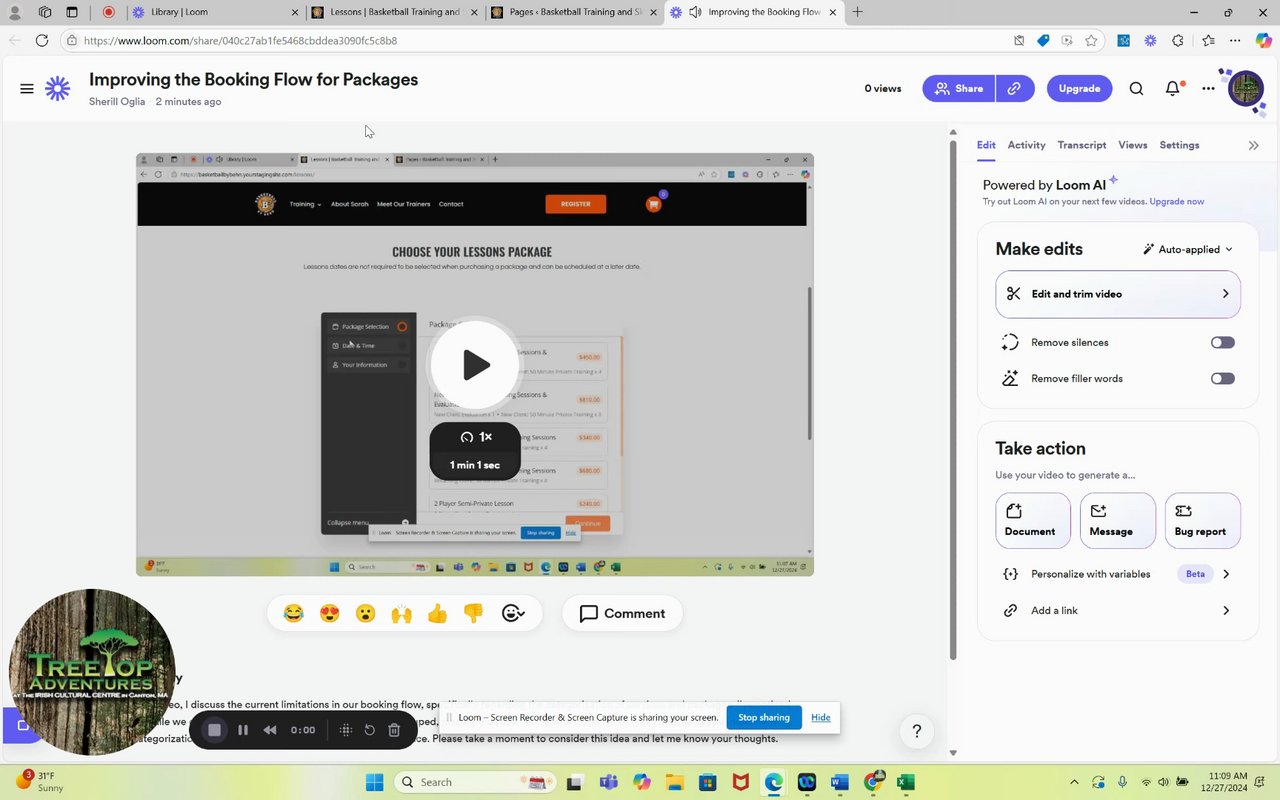This screenshot has width=1280, height=800.
Task: Switch to the Settings tab
Action: coord(1179,145)
